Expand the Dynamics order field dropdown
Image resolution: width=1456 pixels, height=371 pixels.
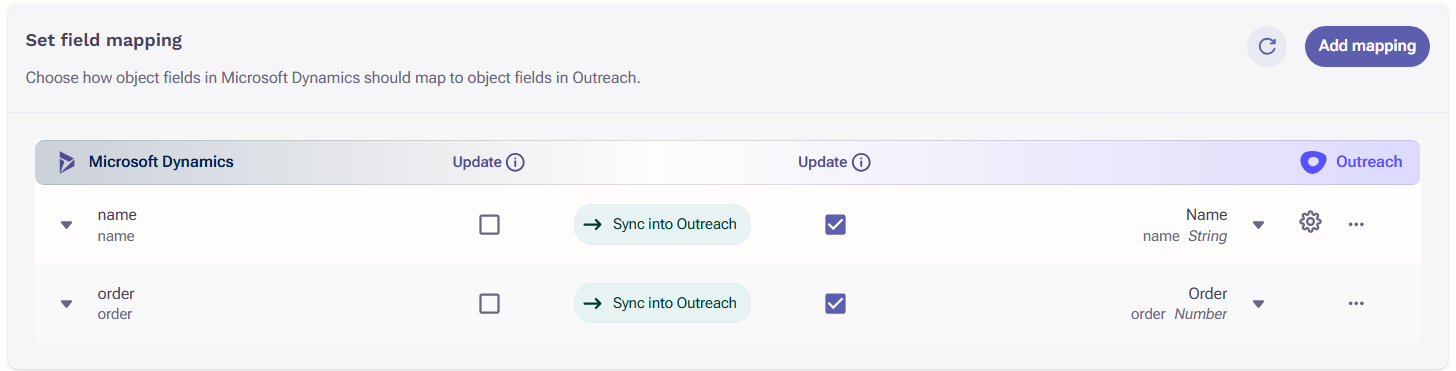coord(67,304)
